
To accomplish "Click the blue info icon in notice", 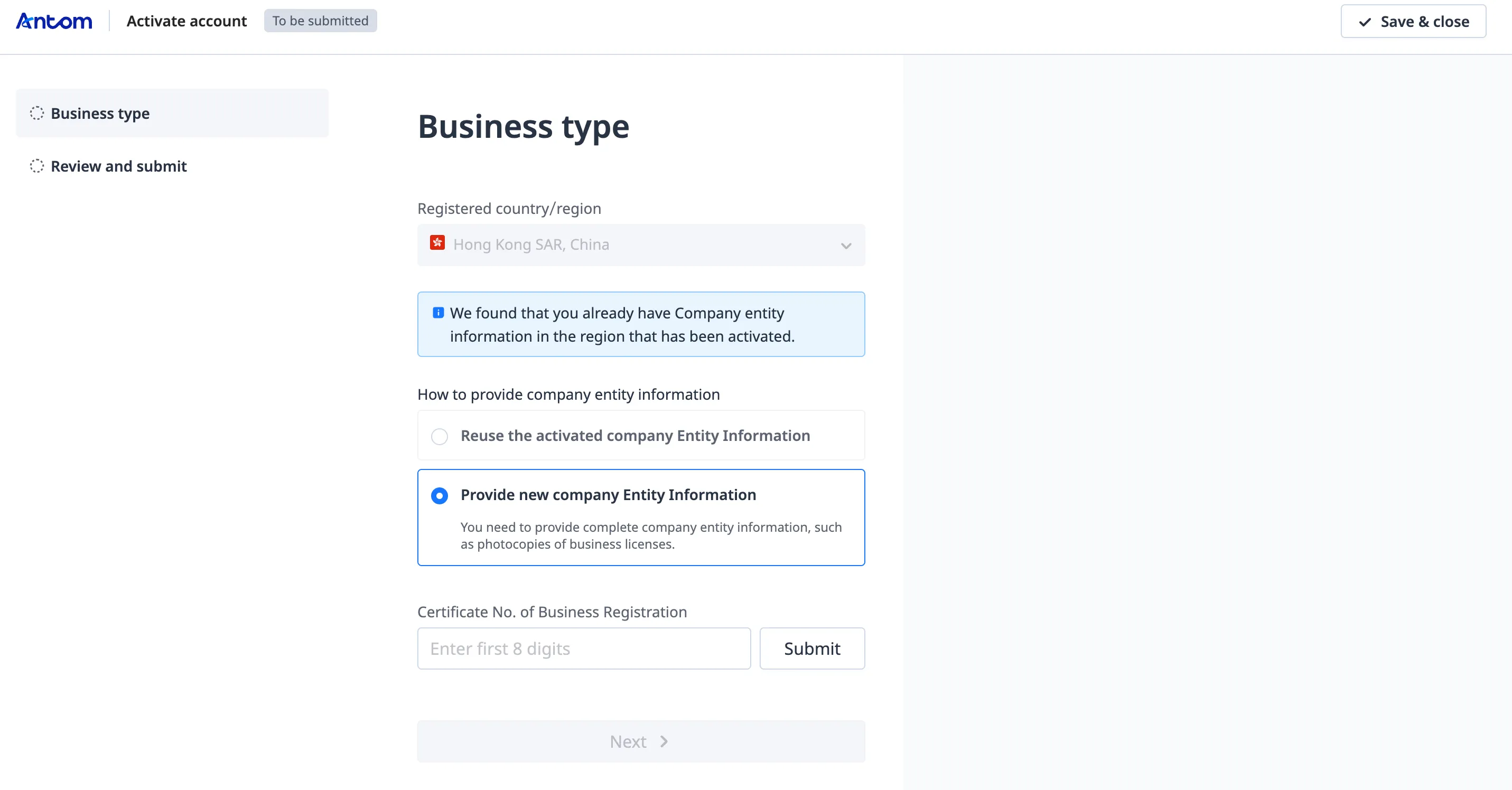I will pyautogui.click(x=438, y=313).
